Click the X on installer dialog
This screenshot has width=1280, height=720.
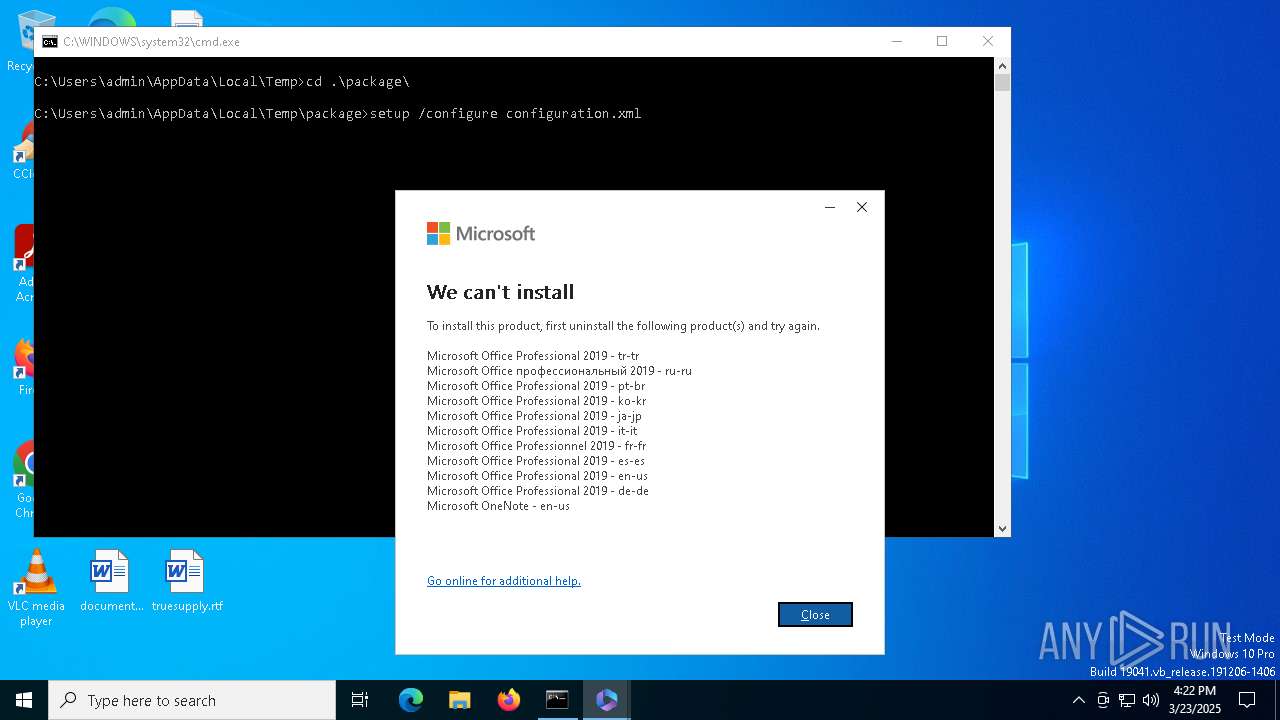862,207
